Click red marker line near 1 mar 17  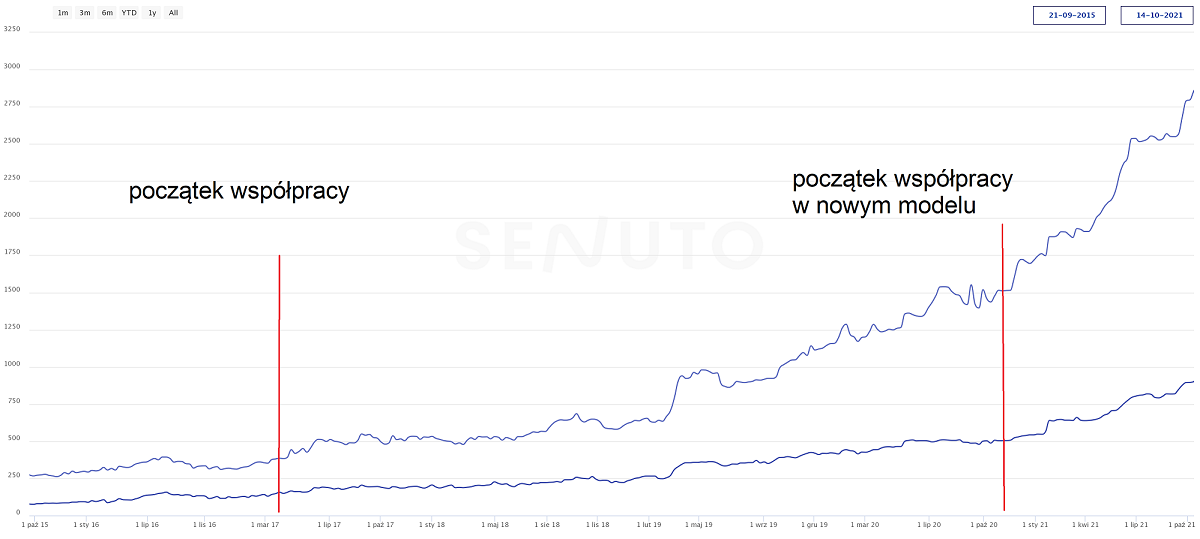click(279, 380)
